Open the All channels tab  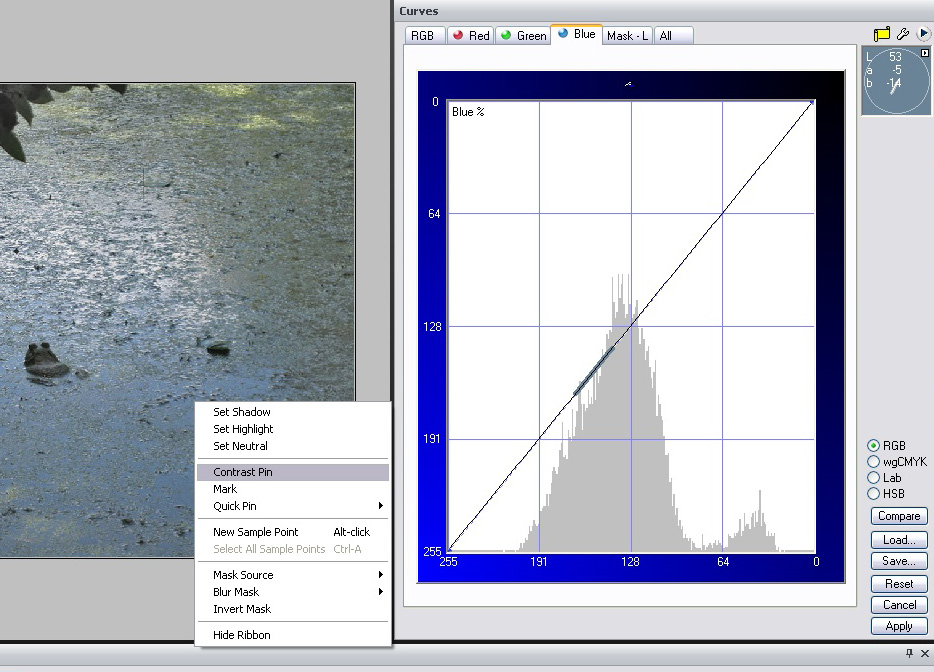tap(673, 36)
